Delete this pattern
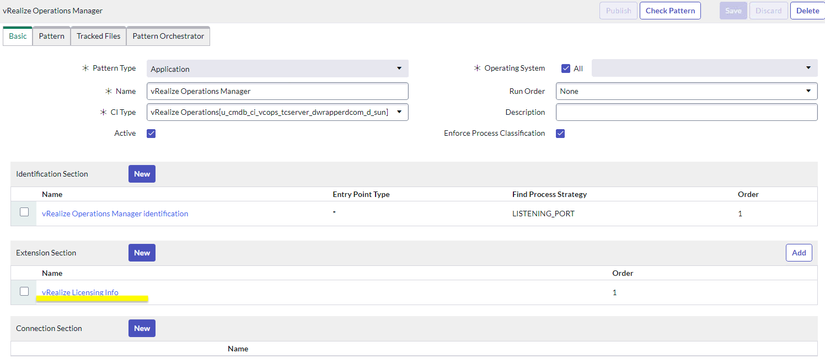The width and height of the screenshot is (825, 362). click(x=807, y=11)
